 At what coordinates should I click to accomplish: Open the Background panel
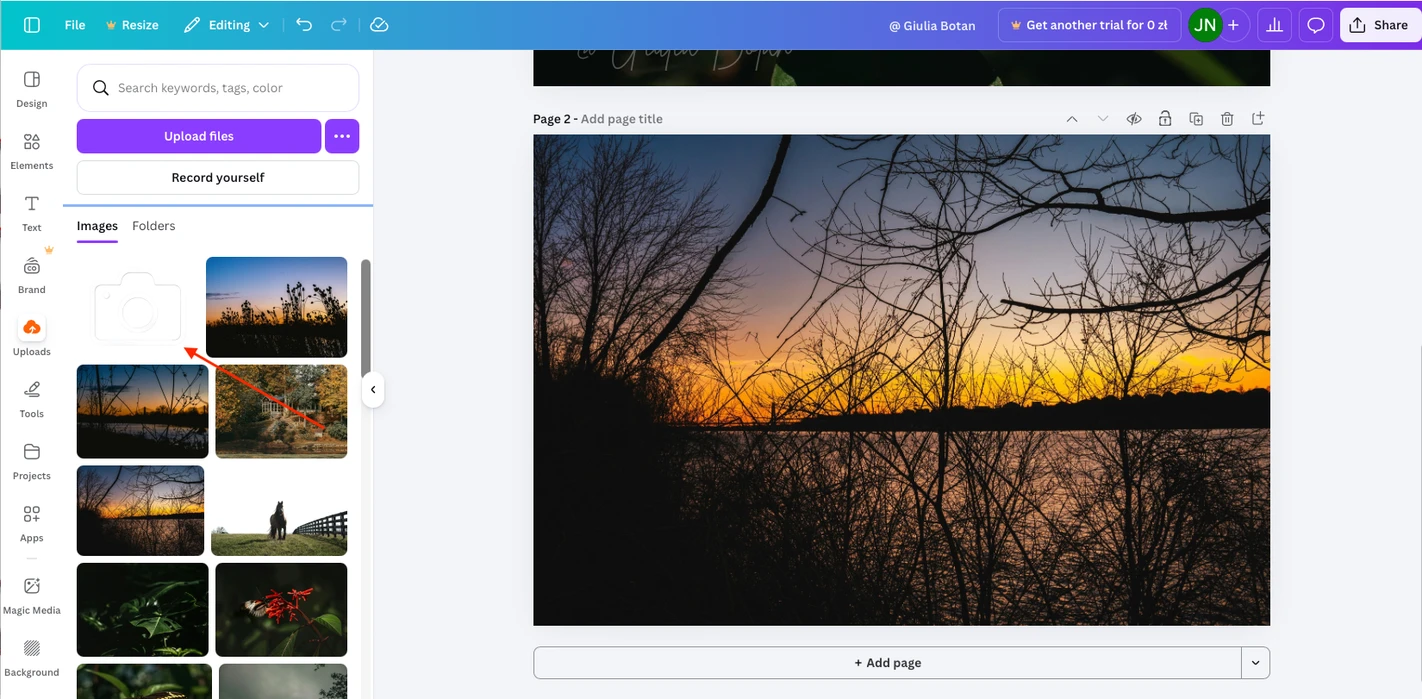32,657
